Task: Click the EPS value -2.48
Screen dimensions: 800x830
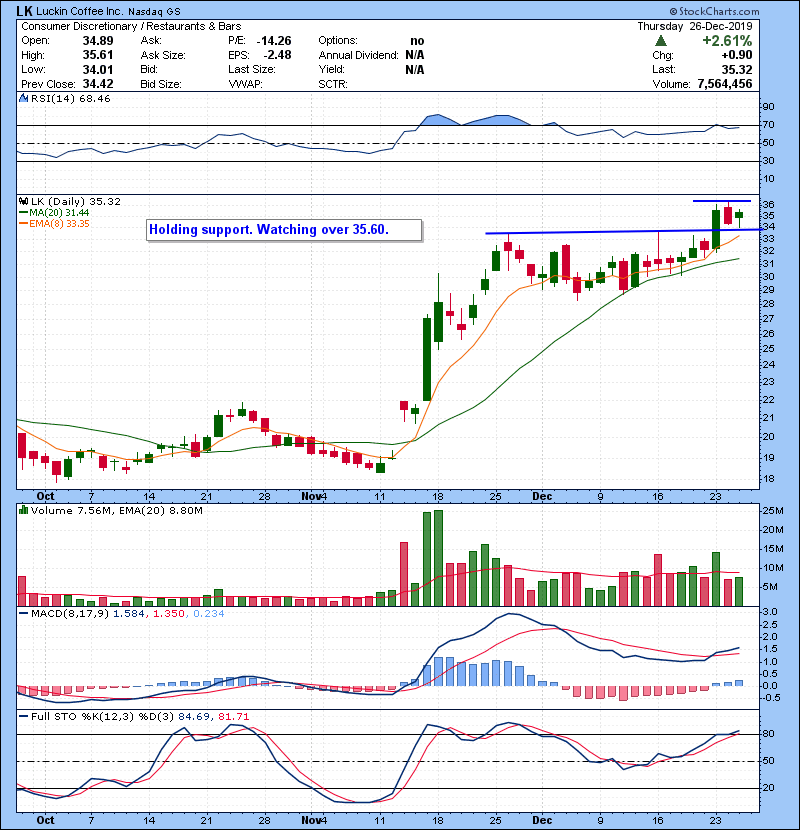Action: coord(277,55)
